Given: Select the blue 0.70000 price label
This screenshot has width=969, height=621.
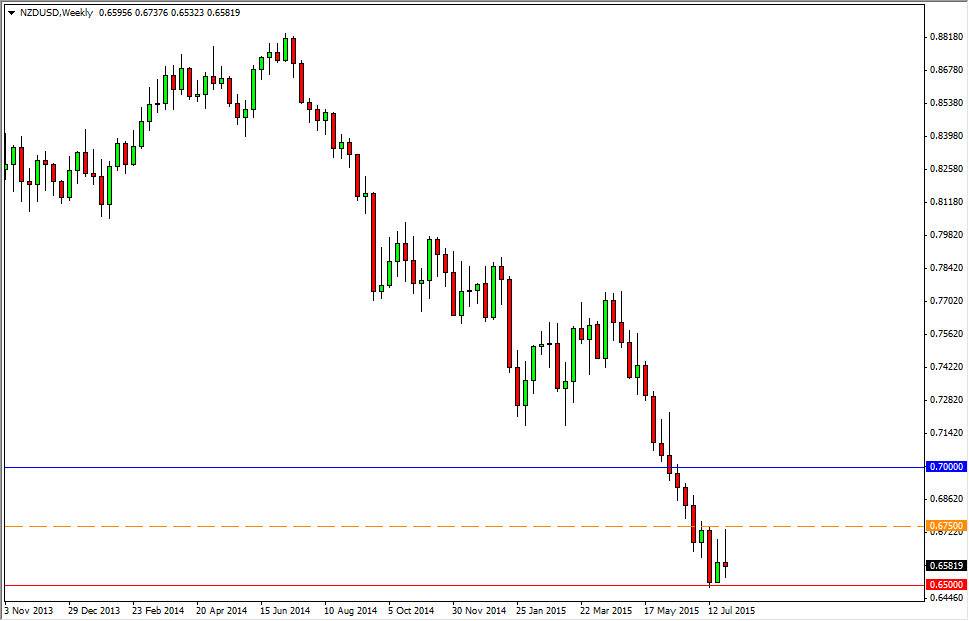Looking at the screenshot, I should [x=944, y=466].
